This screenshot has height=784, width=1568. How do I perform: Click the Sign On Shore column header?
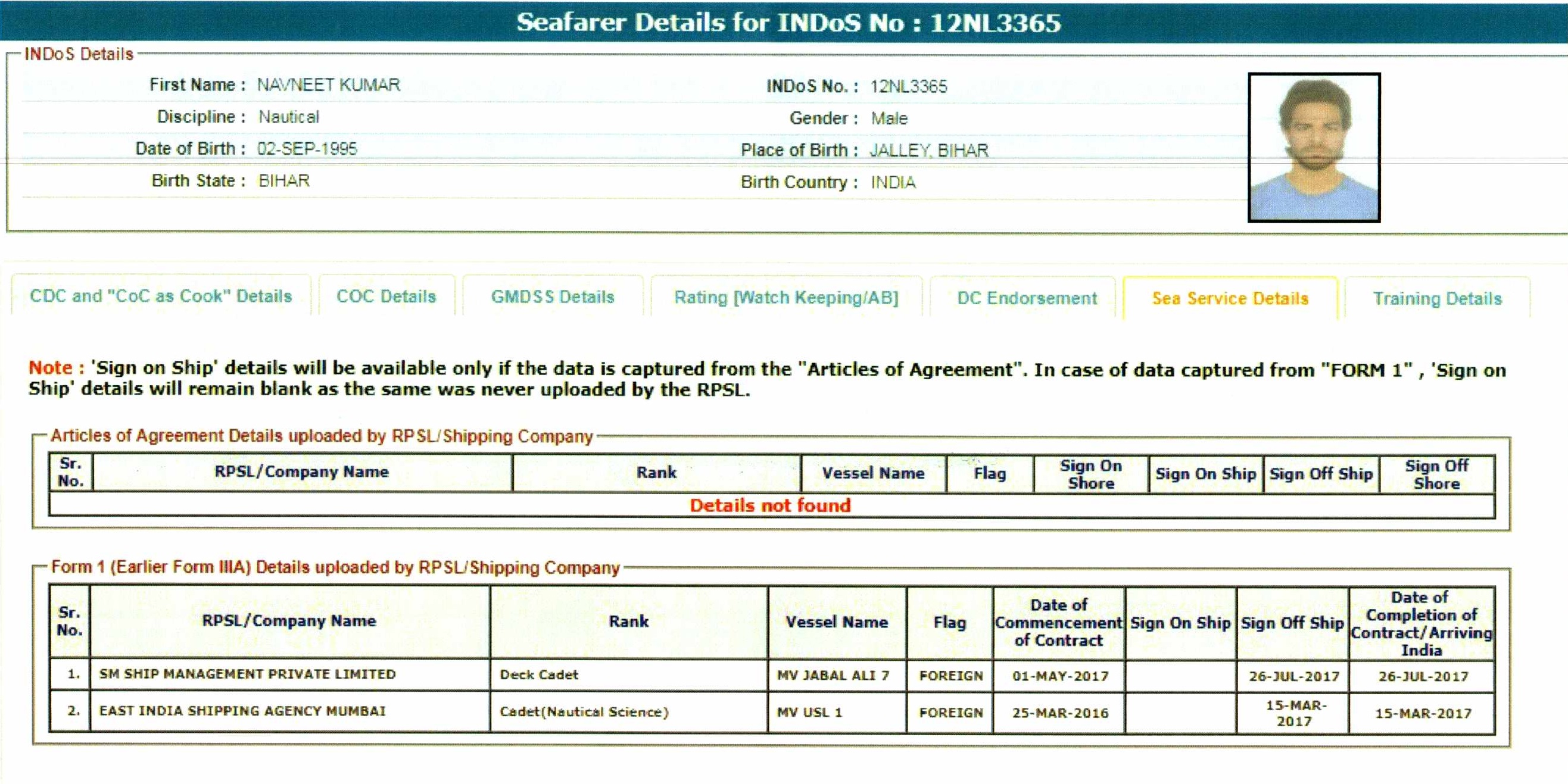[x=1091, y=474]
